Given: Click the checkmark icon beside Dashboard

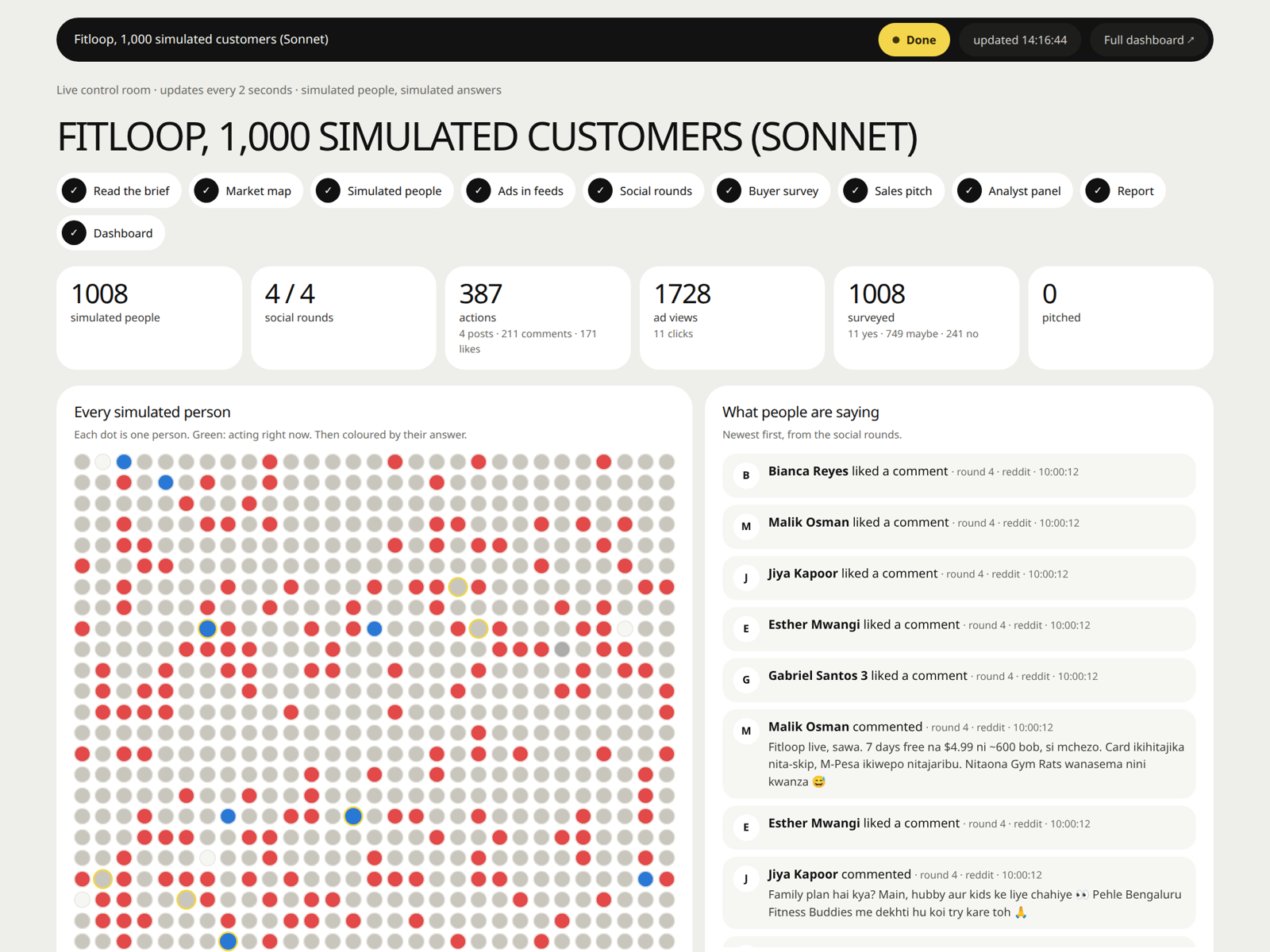Looking at the screenshot, I should (74, 232).
